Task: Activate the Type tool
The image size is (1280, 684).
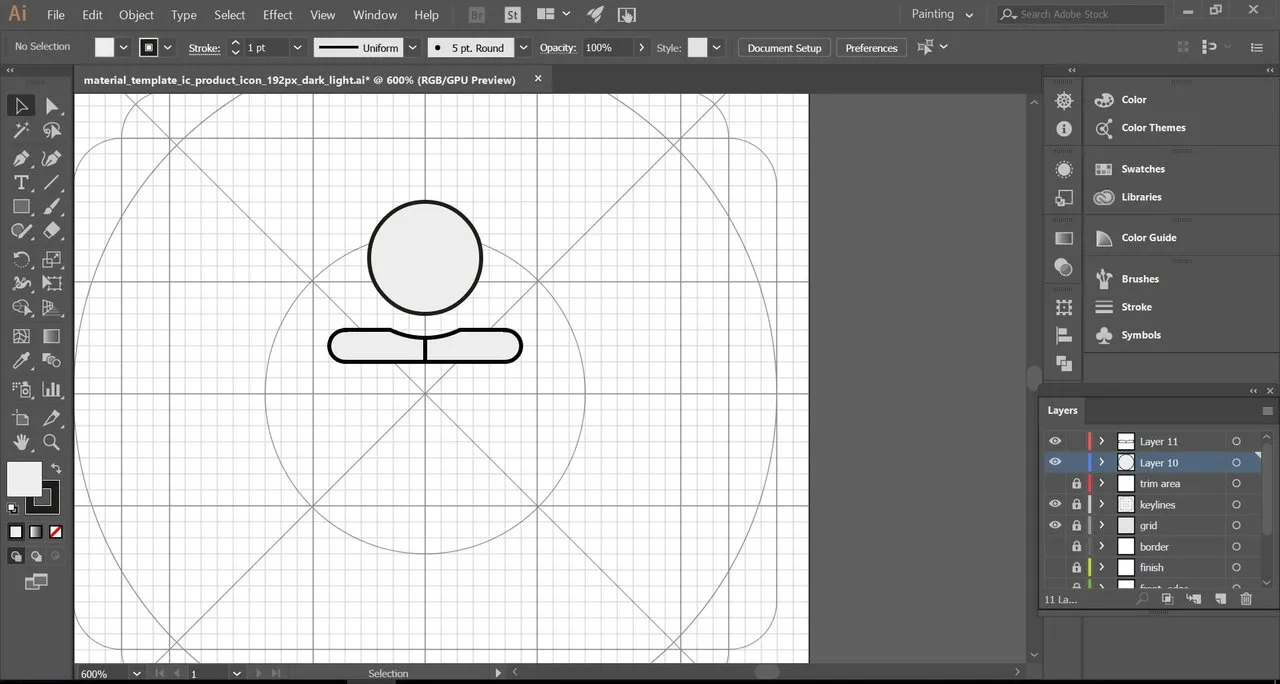Action: pos(21,182)
